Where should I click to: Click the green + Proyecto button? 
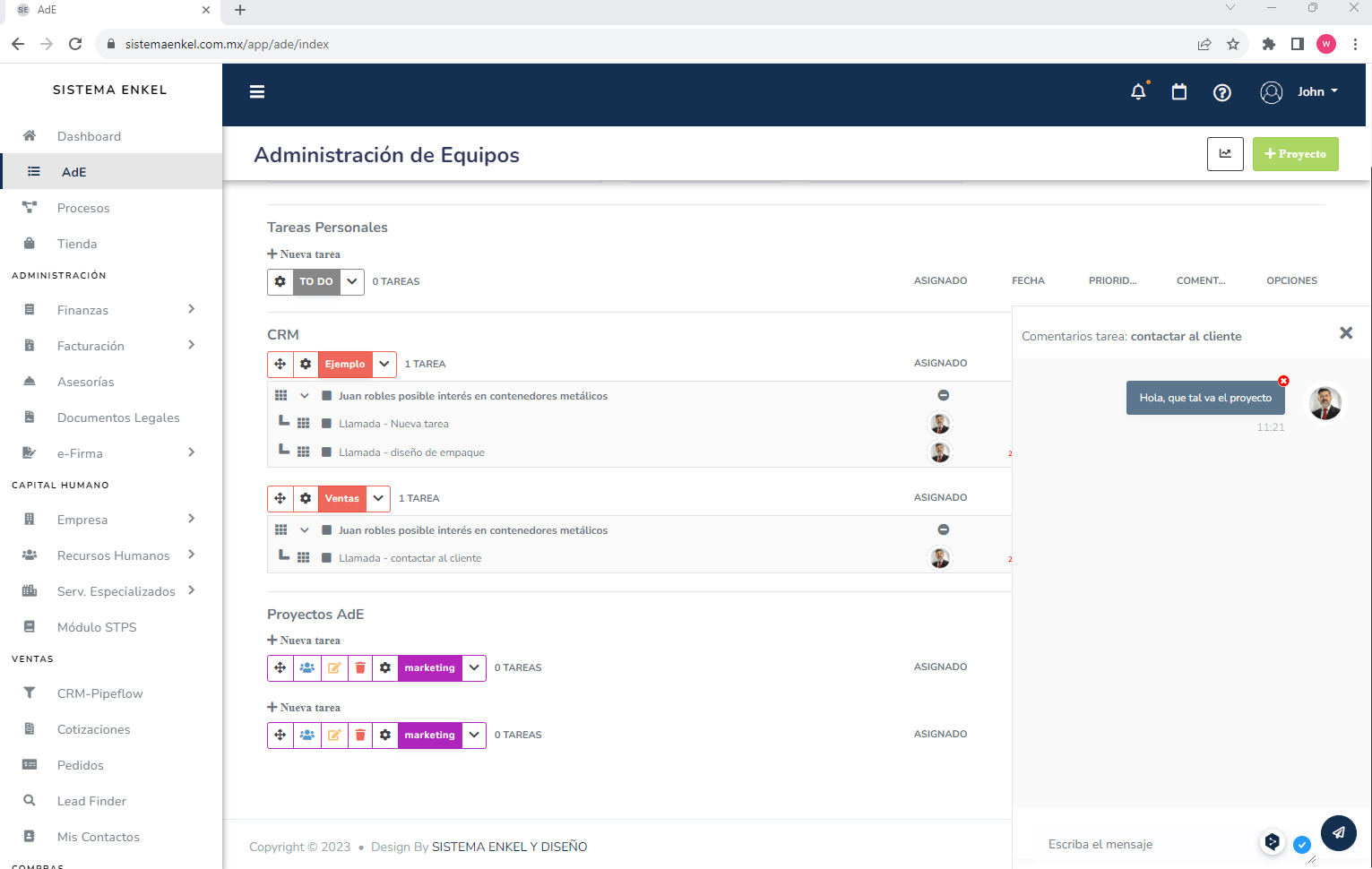(x=1295, y=154)
